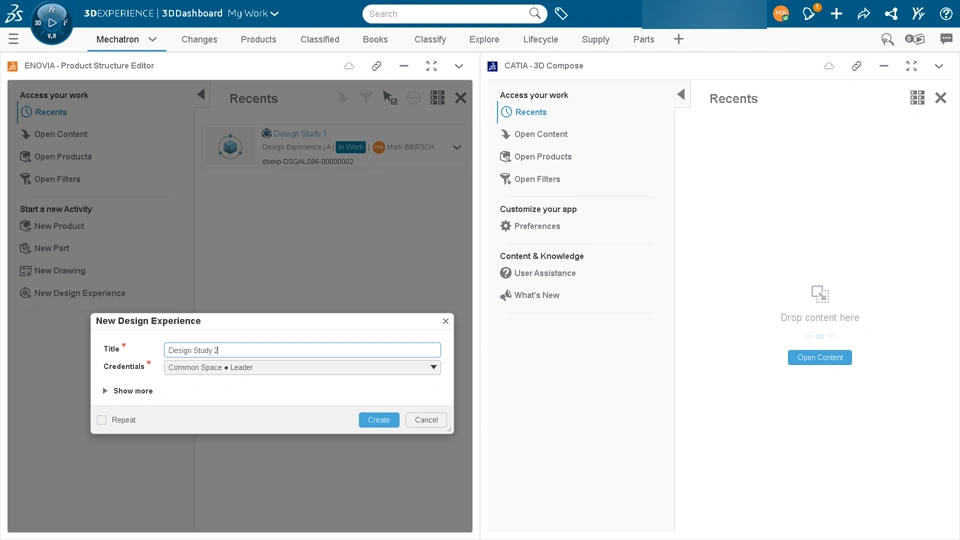Viewport: 960px width, 540px height.
Task: Minimize the CATIA 3D Compose widget
Action: pos(883,66)
